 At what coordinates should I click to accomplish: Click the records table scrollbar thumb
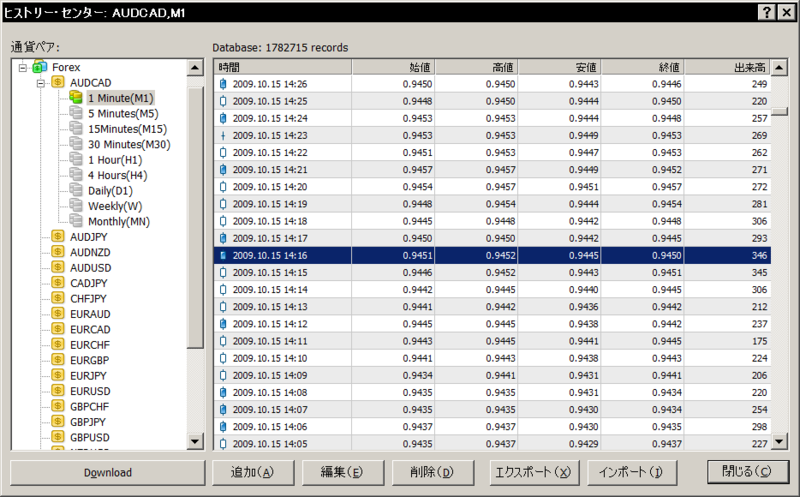click(779, 111)
